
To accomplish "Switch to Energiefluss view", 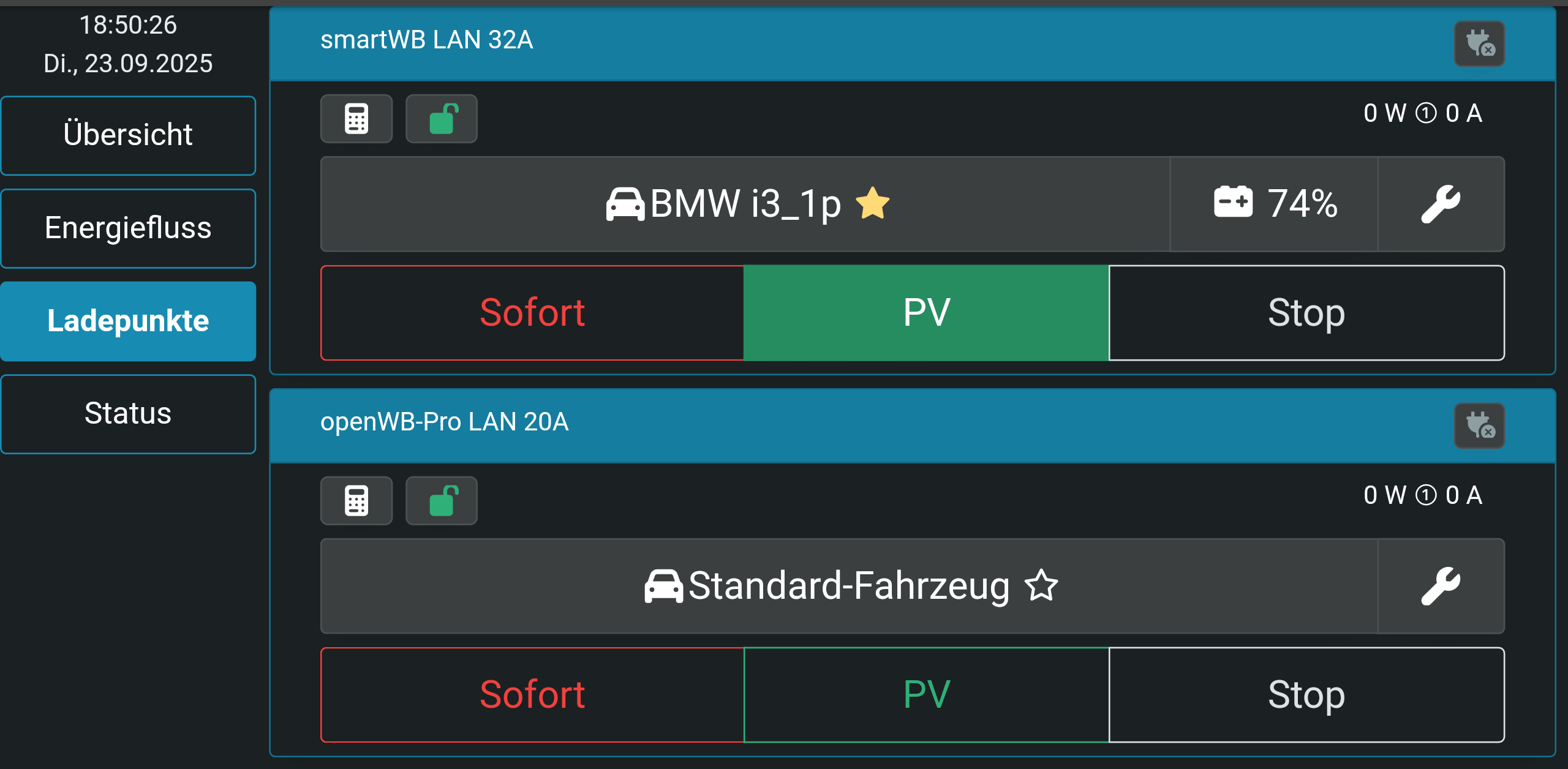I will point(128,228).
